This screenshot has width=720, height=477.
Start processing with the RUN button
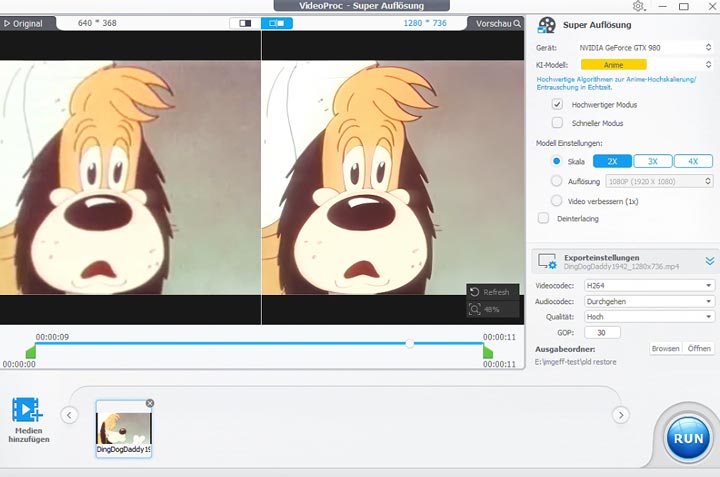[688, 438]
